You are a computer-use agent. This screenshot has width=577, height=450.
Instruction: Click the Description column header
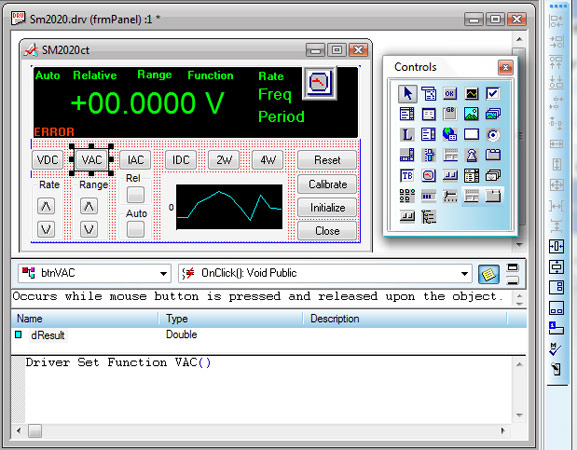point(405,319)
